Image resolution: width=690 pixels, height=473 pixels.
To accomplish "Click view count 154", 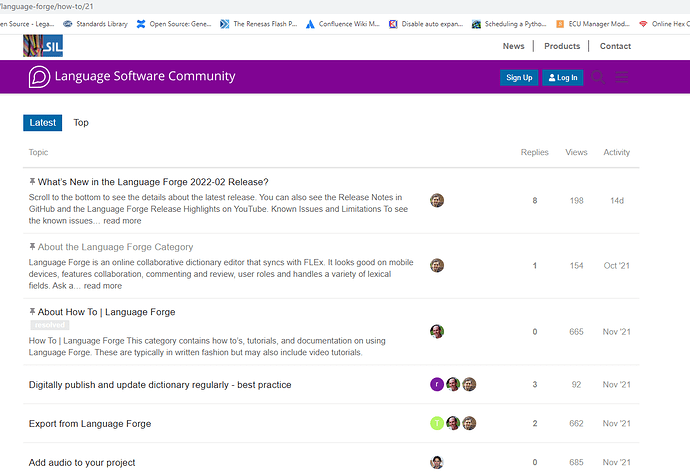I will click(576, 266).
